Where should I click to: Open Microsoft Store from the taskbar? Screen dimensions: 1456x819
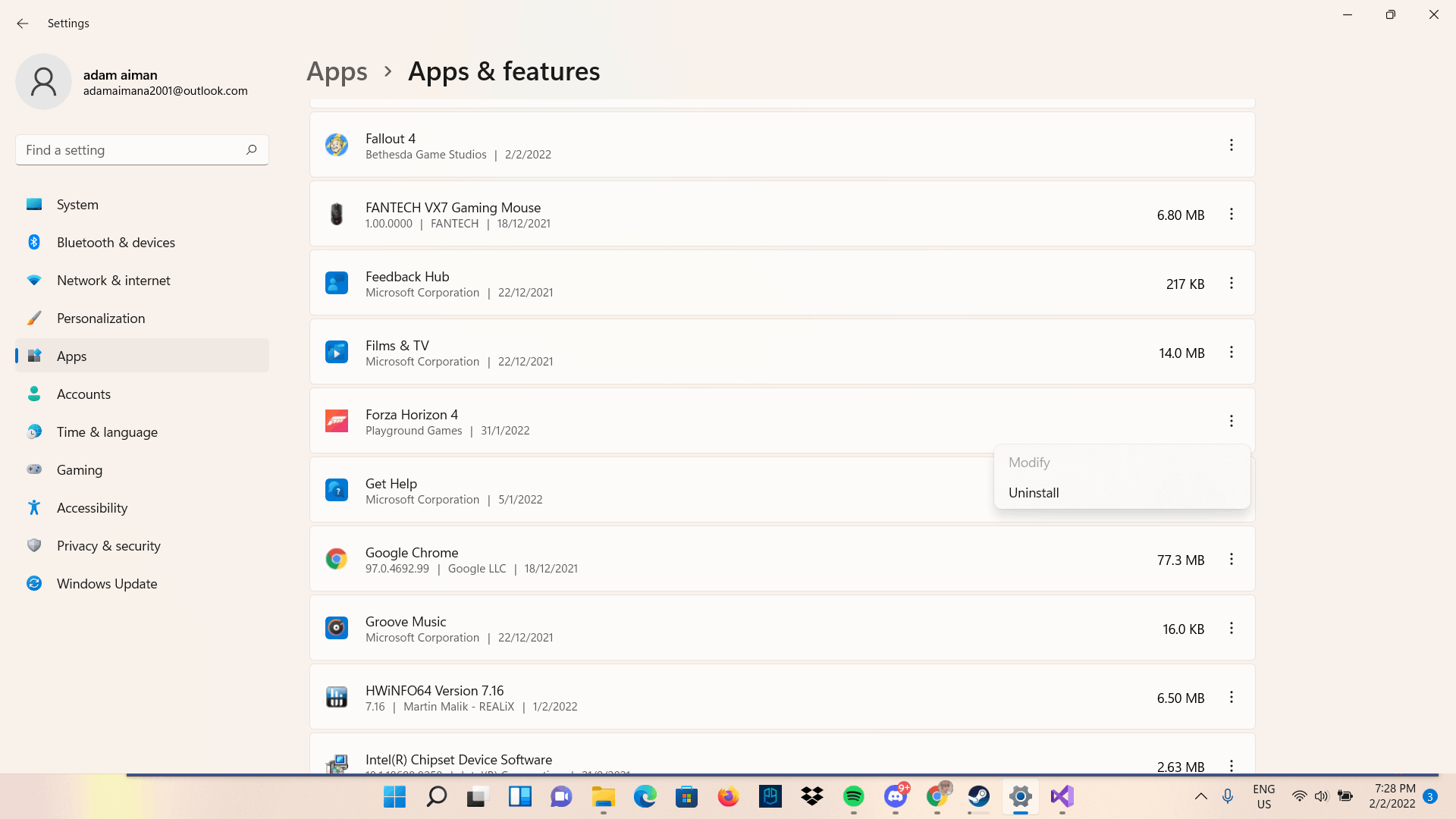(686, 796)
